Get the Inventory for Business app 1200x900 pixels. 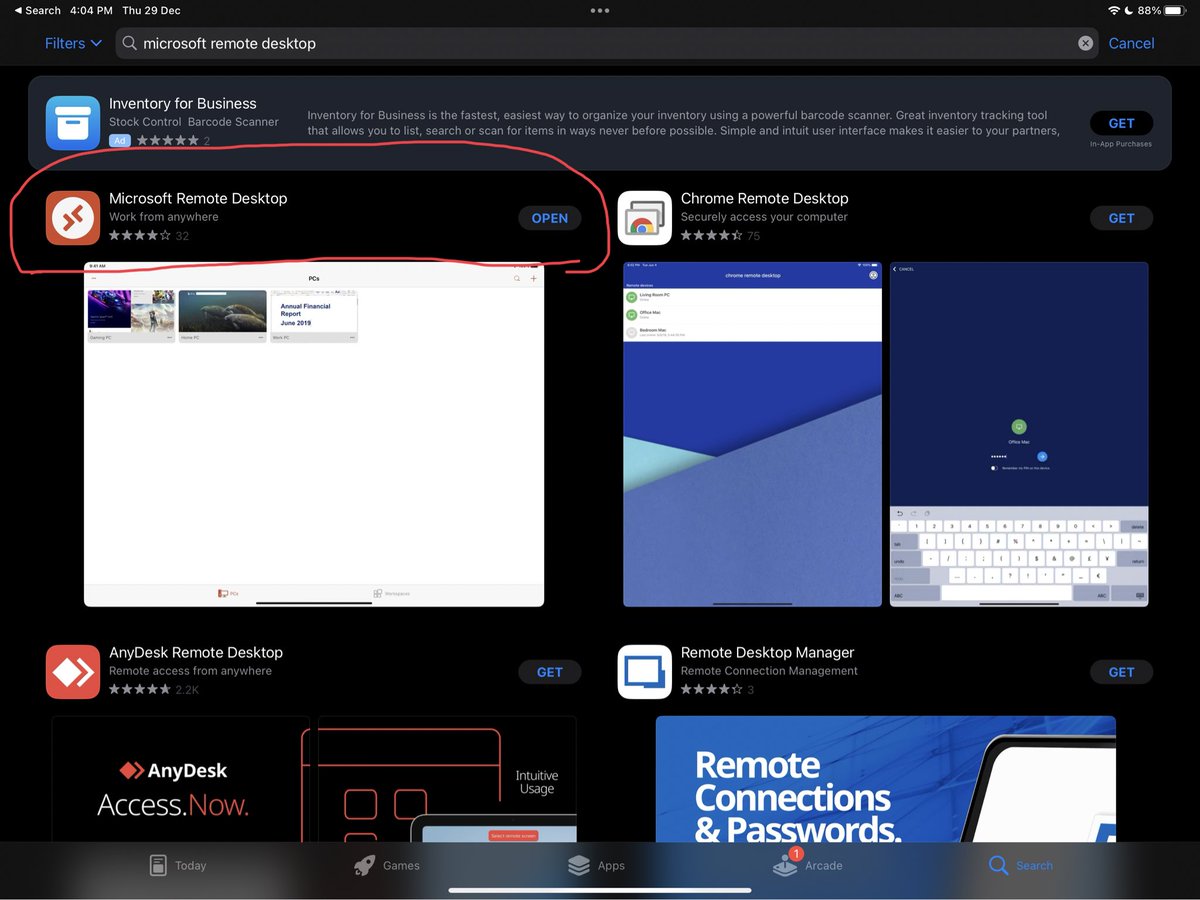pos(1121,123)
